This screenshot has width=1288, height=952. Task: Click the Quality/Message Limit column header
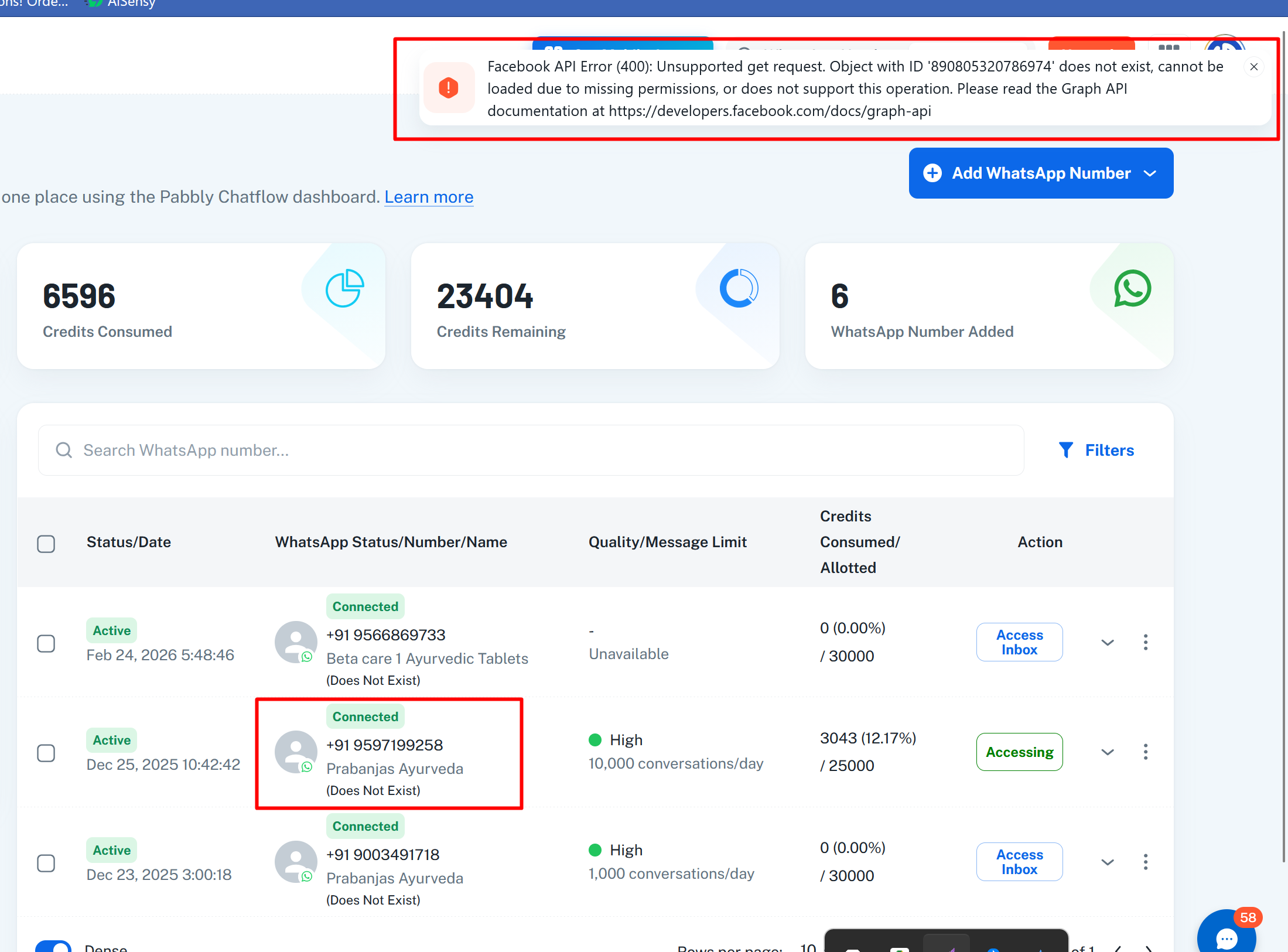(668, 542)
